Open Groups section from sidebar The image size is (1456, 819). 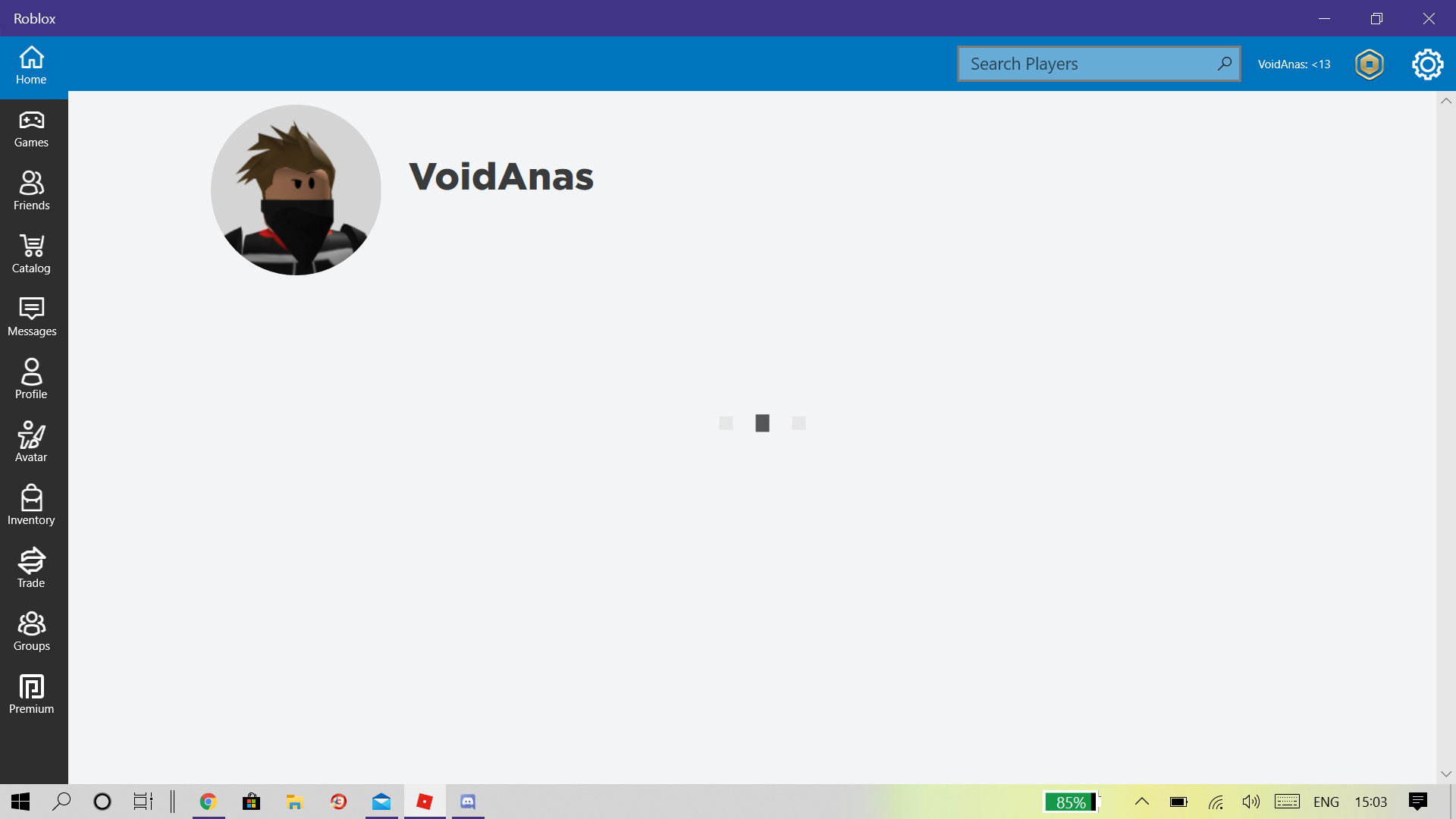[x=31, y=631]
